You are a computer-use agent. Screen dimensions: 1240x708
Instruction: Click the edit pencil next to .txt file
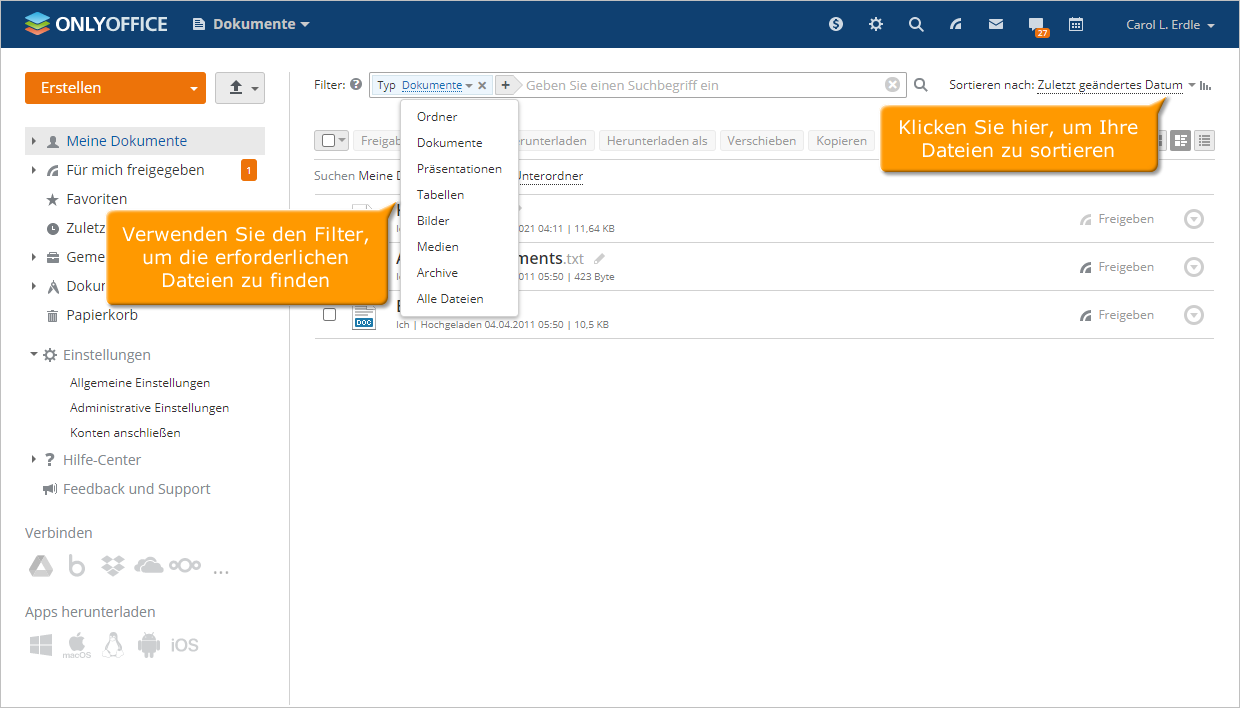(600, 259)
